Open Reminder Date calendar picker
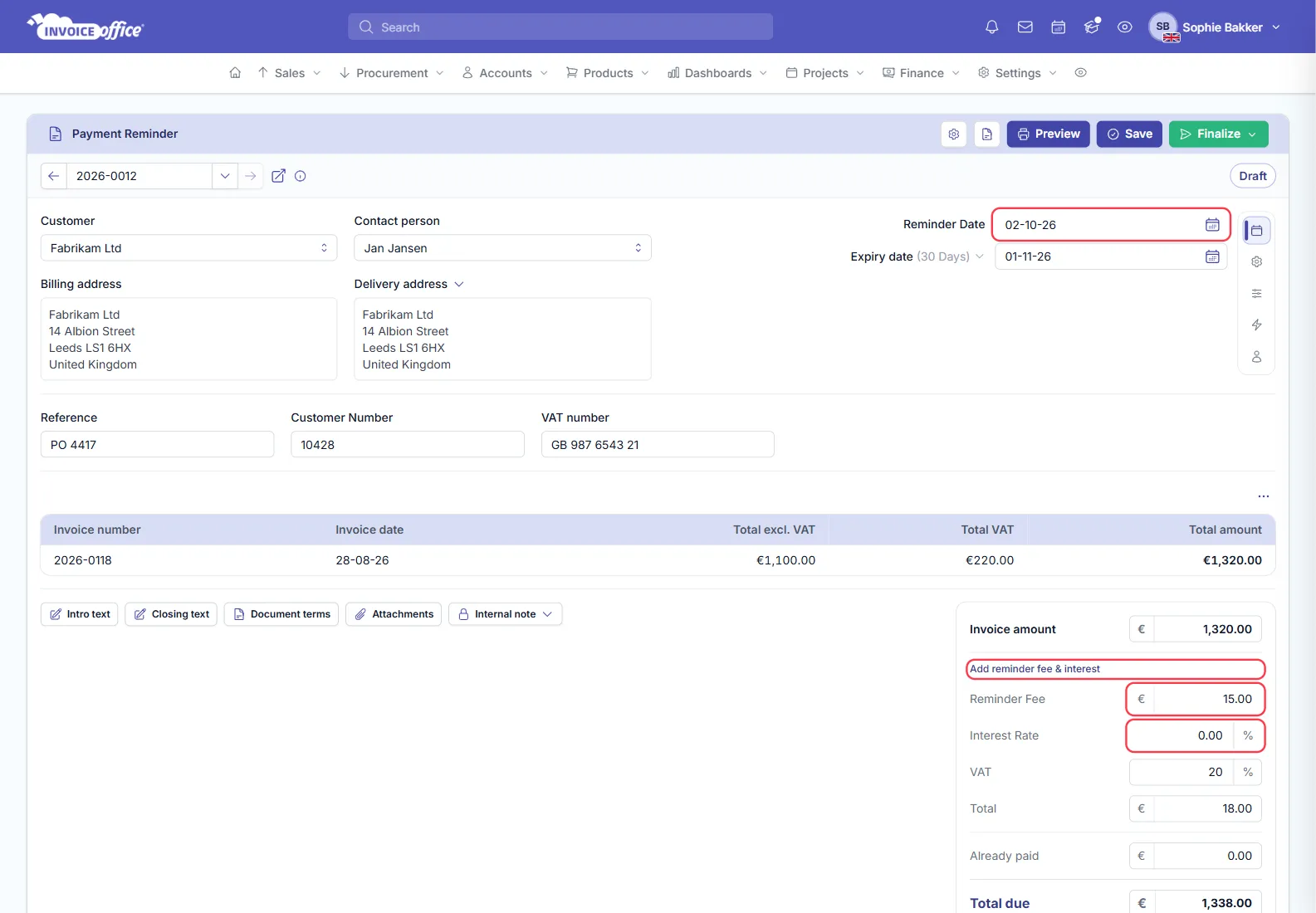 (1212, 225)
